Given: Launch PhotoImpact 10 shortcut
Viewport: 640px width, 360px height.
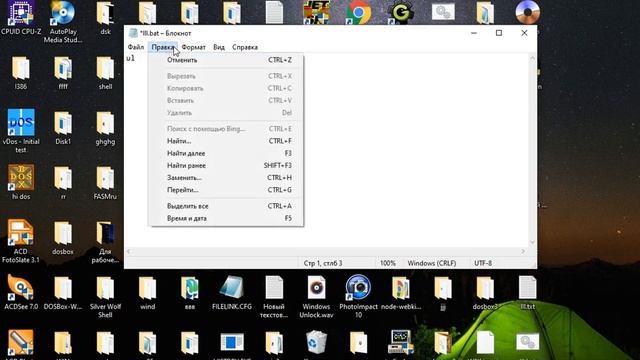Looking at the screenshot, I should coord(358,297).
